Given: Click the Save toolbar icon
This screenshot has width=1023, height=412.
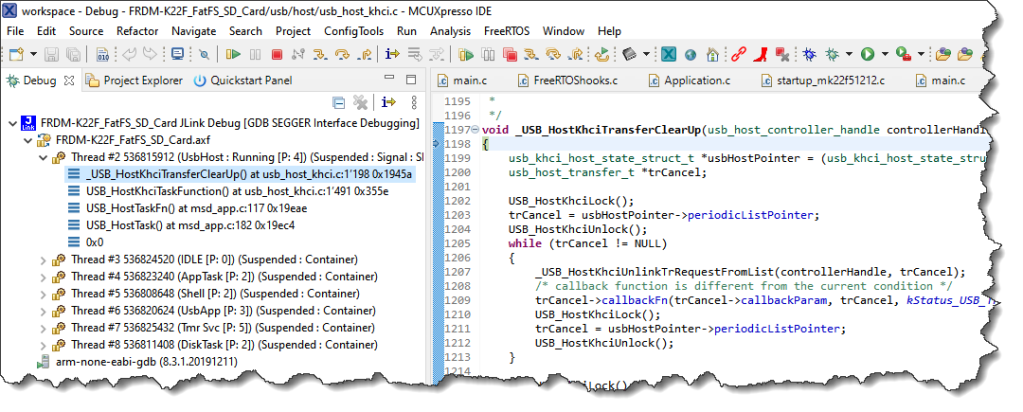Looking at the screenshot, I should [52, 54].
